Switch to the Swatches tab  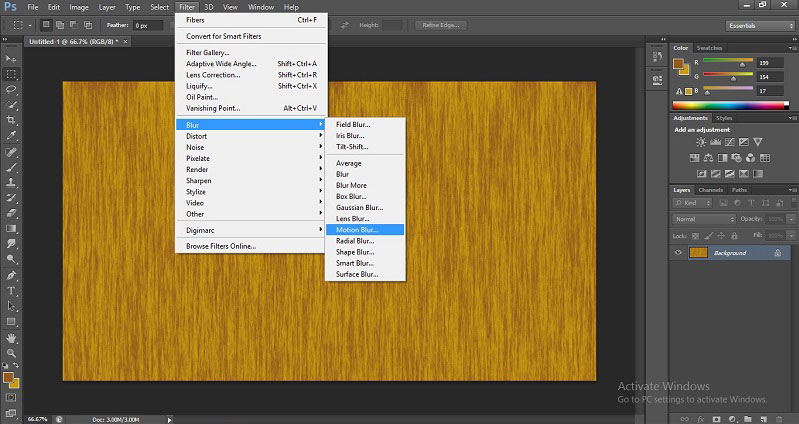[x=709, y=48]
